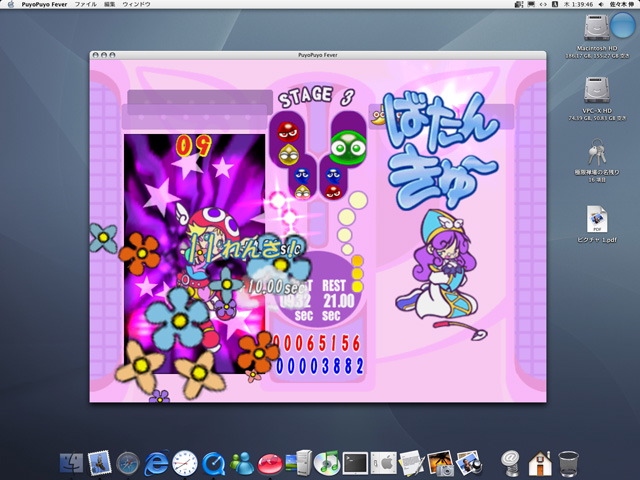
Task: Click the 09 counter in player field
Action: pyautogui.click(x=194, y=145)
